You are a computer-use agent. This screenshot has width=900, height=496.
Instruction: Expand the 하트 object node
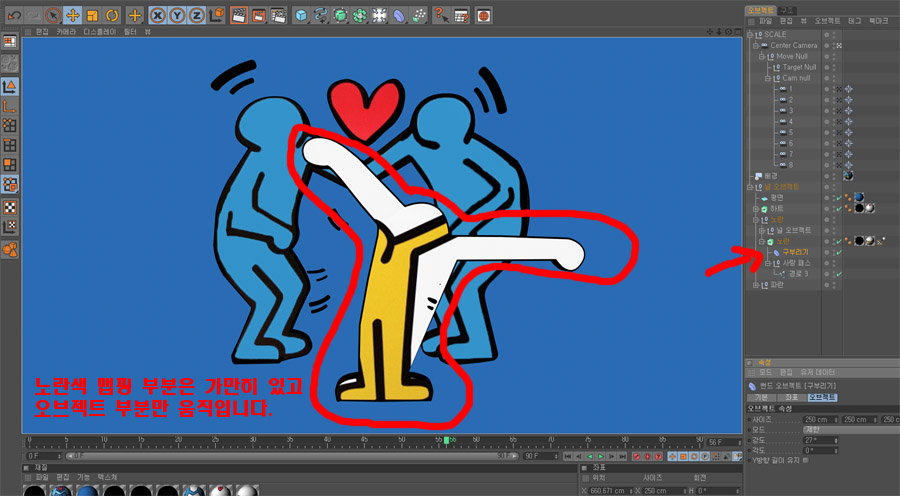(756, 209)
